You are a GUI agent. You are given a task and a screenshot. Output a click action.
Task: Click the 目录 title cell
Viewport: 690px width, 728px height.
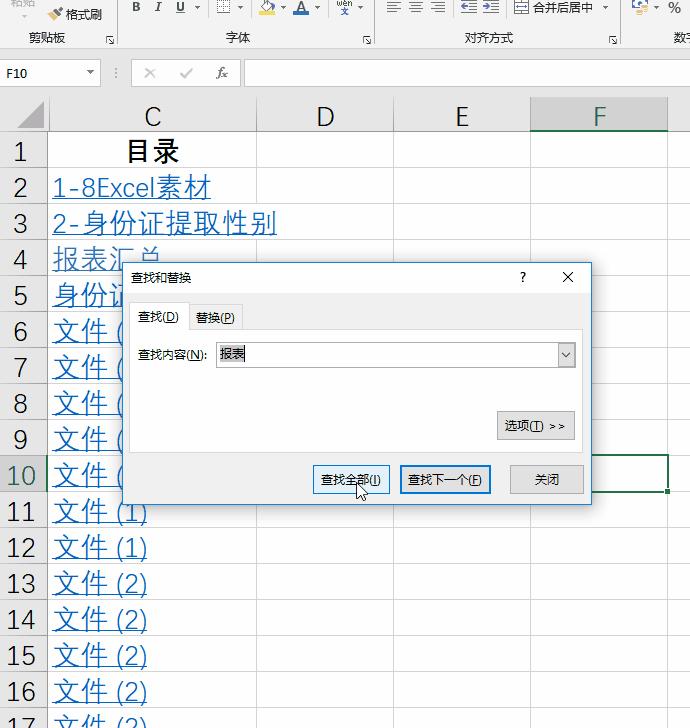[x=152, y=150]
